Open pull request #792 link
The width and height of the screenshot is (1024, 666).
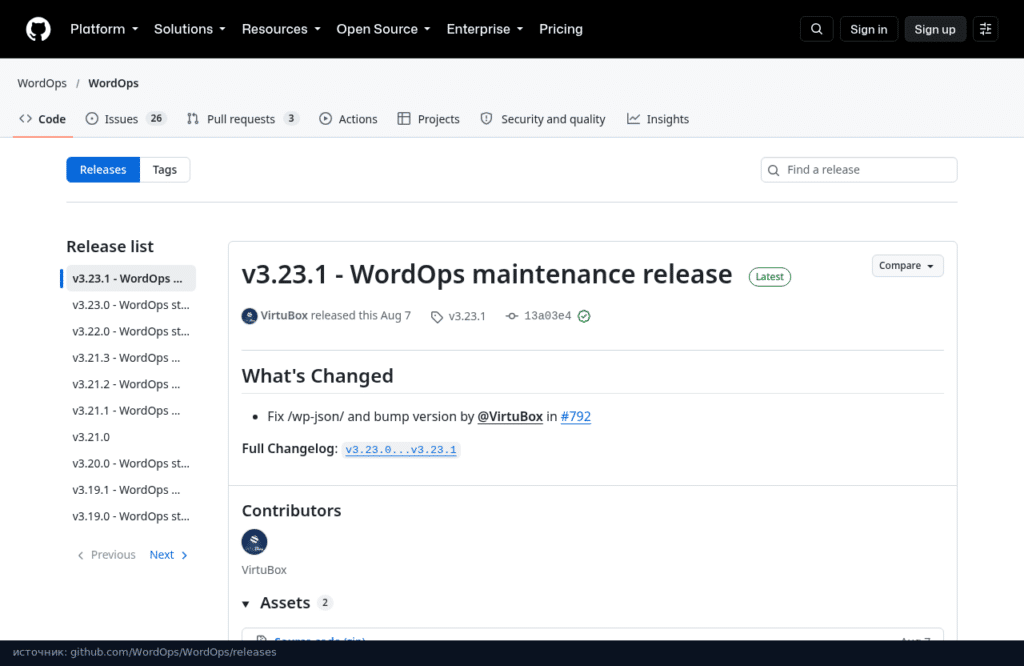click(575, 417)
